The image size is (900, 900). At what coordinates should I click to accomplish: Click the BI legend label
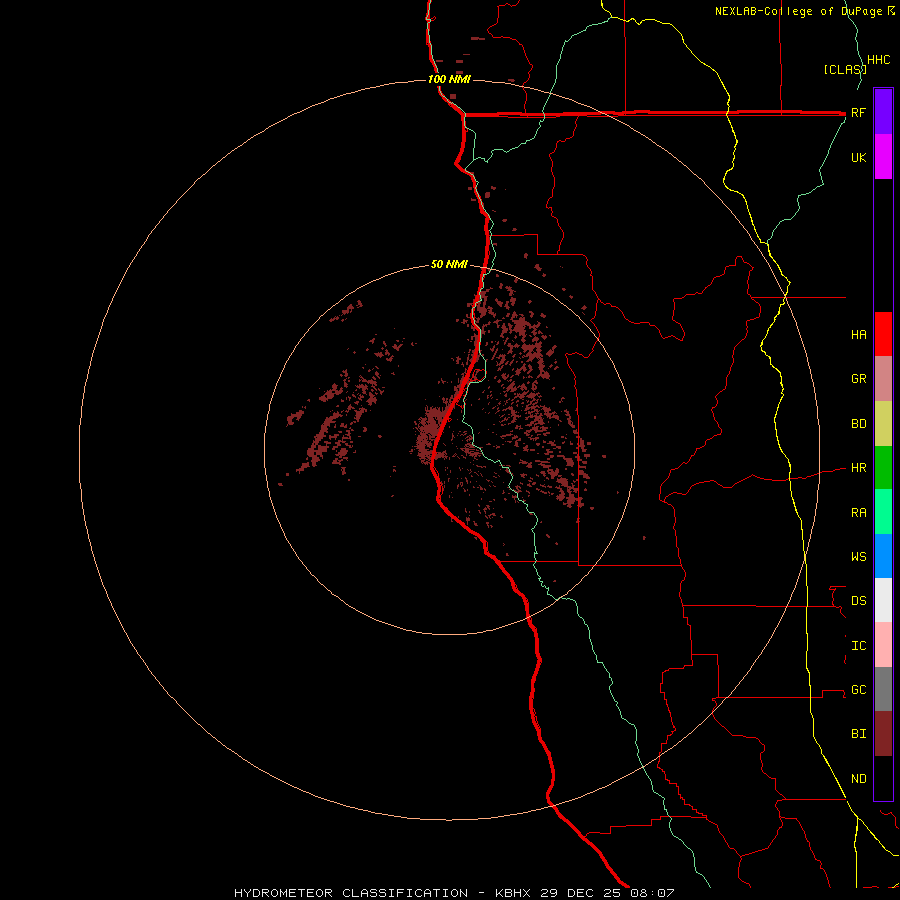tap(858, 734)
